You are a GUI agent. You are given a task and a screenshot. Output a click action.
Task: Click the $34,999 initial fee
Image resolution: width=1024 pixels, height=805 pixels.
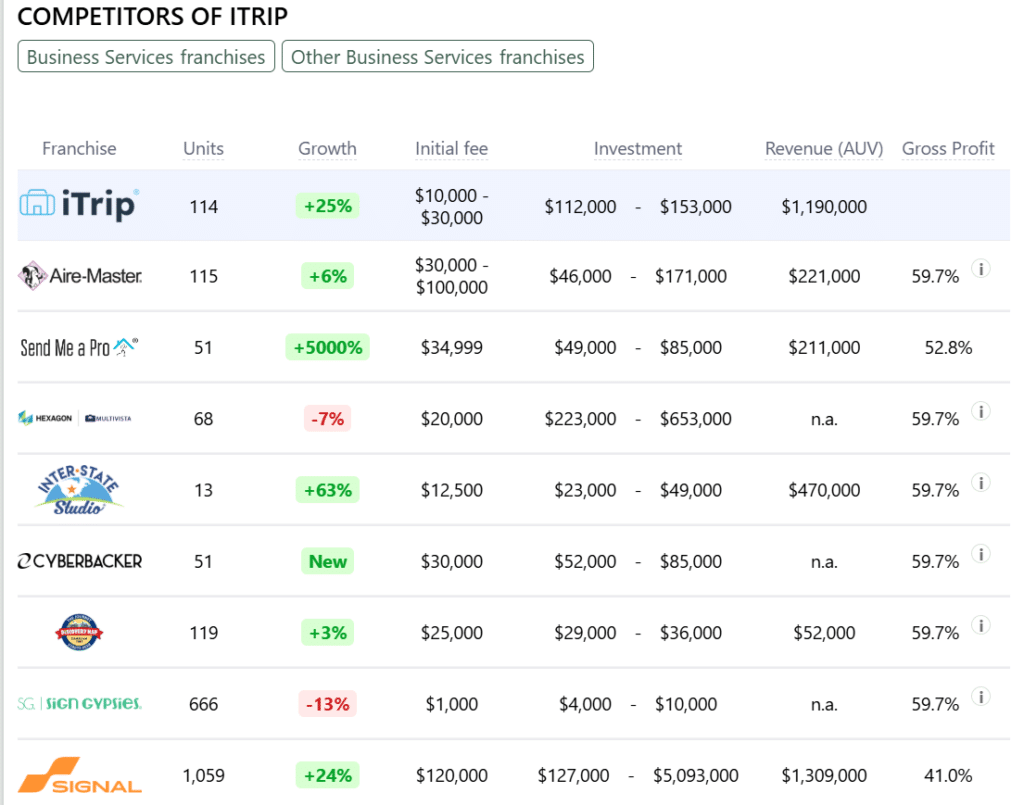pos(451,347)
